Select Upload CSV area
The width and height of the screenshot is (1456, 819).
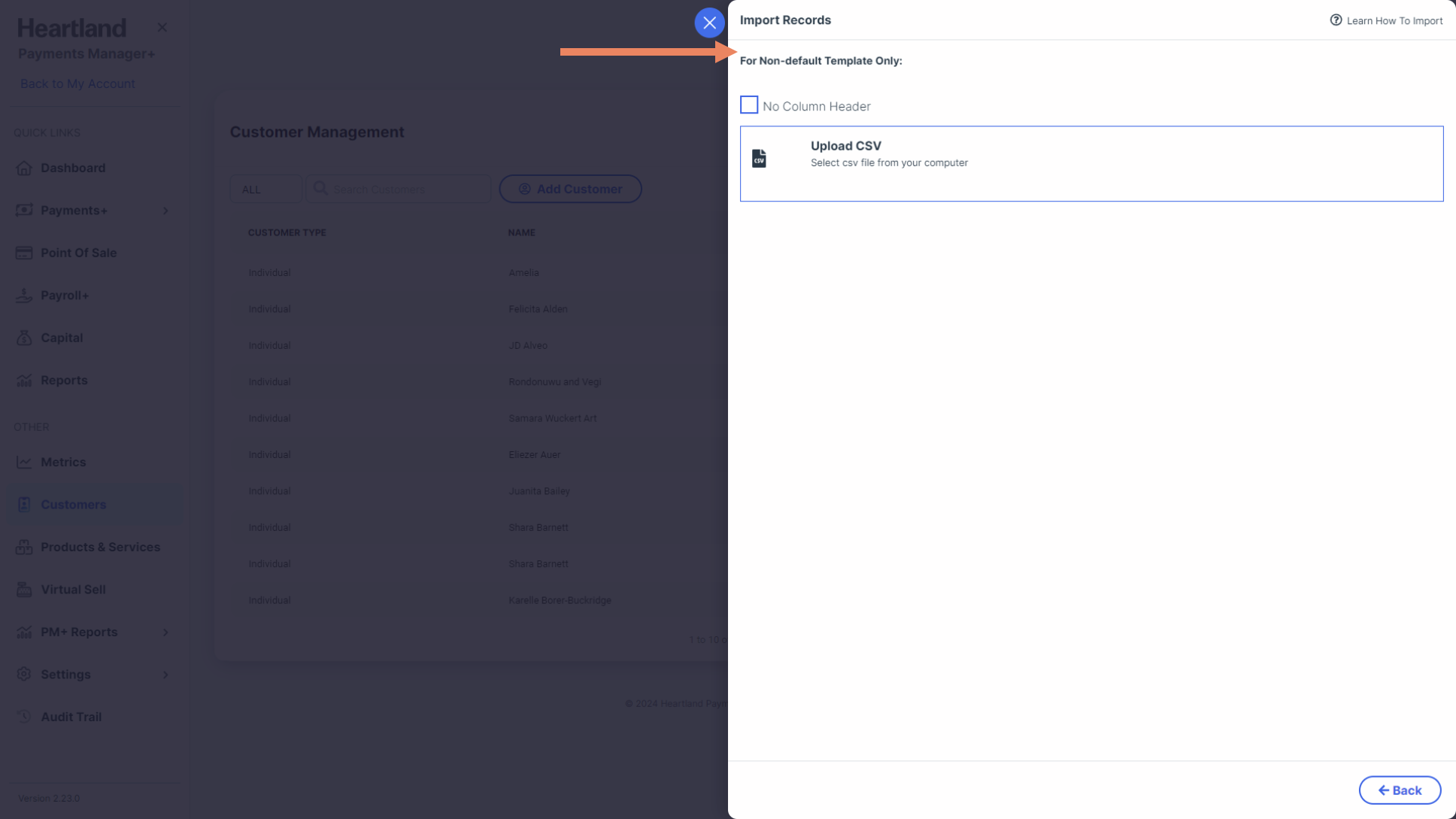tap(1091, 163)
